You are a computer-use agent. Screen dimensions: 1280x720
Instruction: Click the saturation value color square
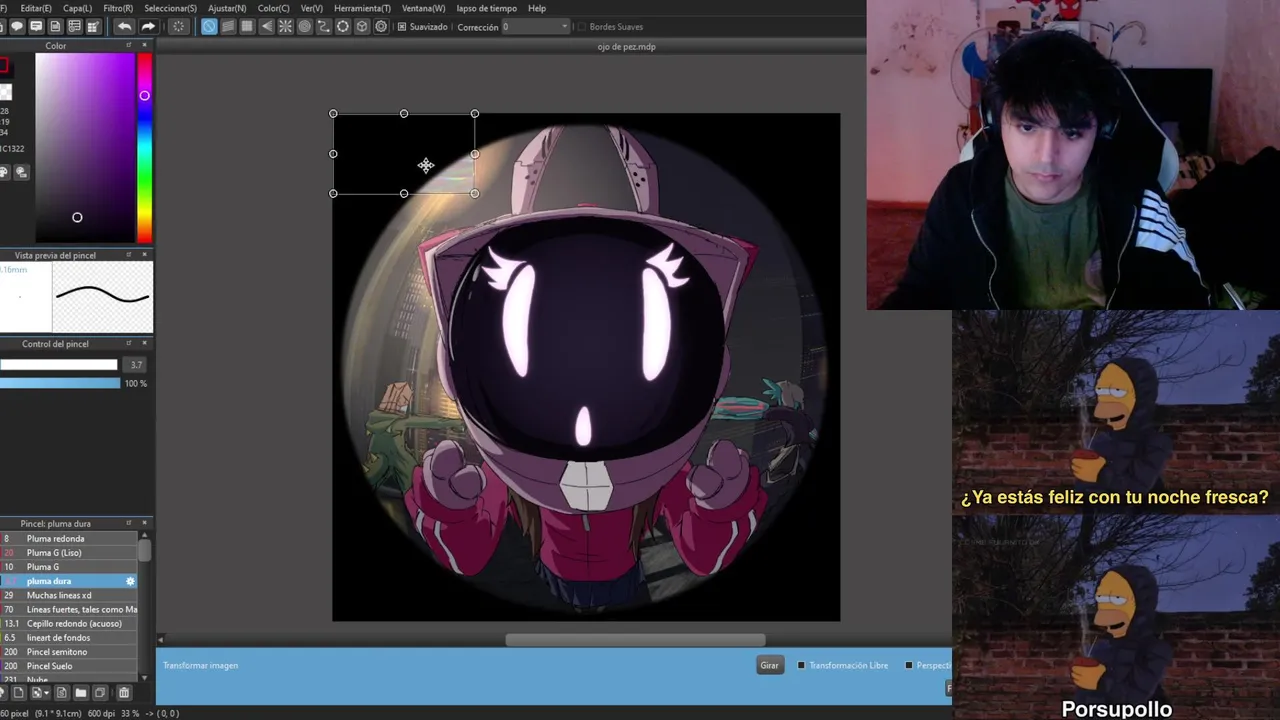point(85,147)
